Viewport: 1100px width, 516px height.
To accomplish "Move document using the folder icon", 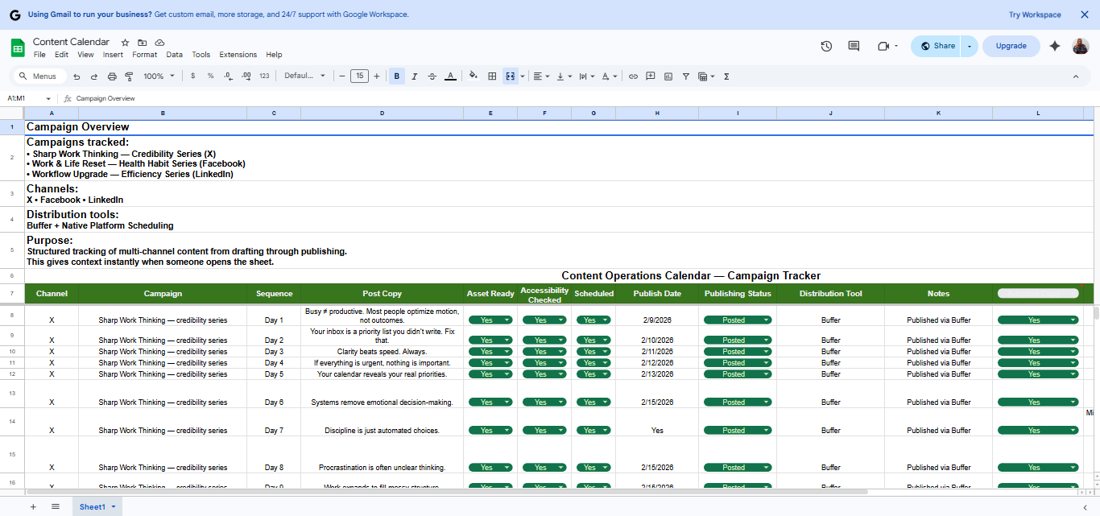I will [x=142, y=43].
